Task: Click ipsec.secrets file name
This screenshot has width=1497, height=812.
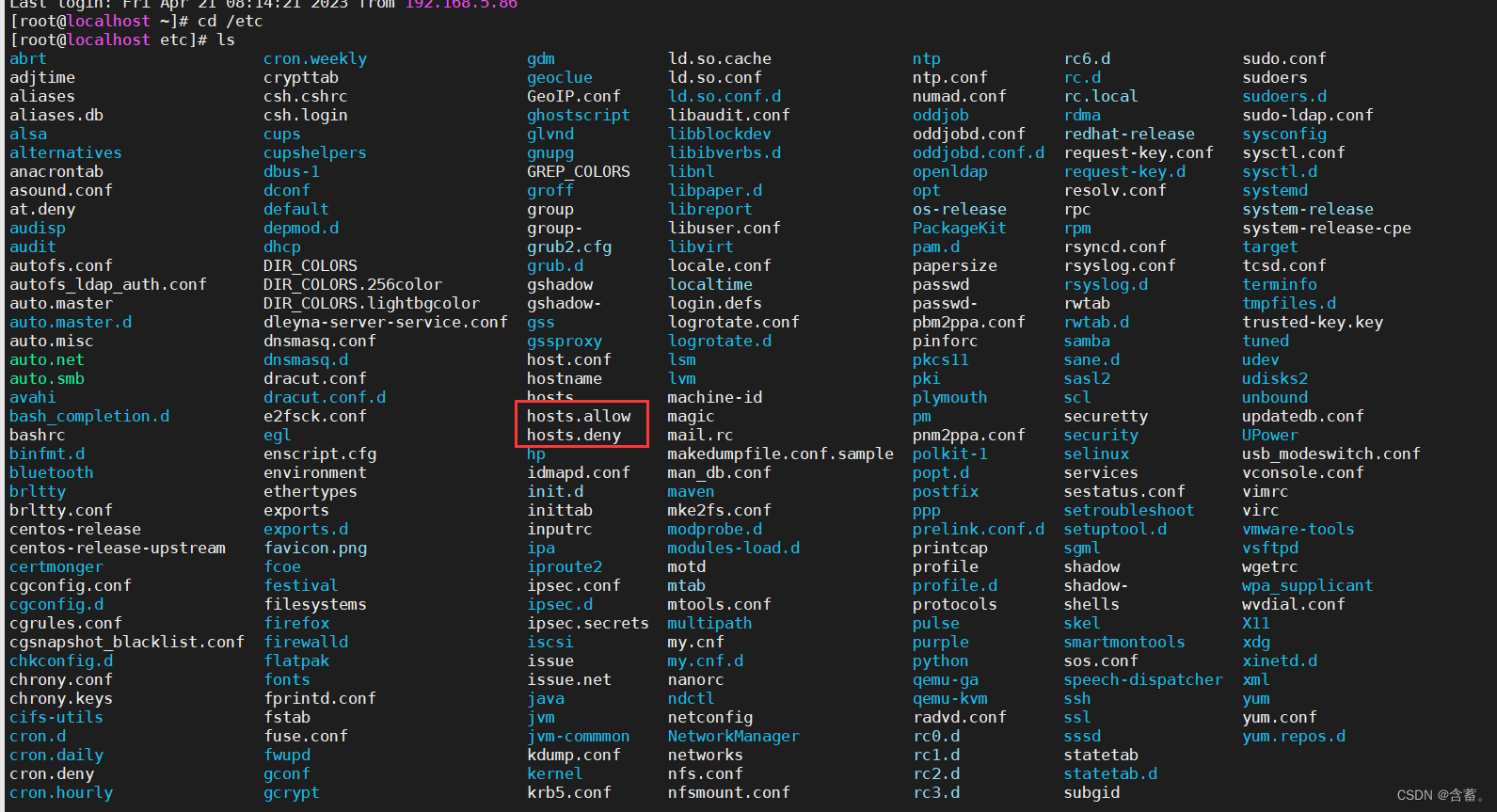Action: [x=588, y=623]
